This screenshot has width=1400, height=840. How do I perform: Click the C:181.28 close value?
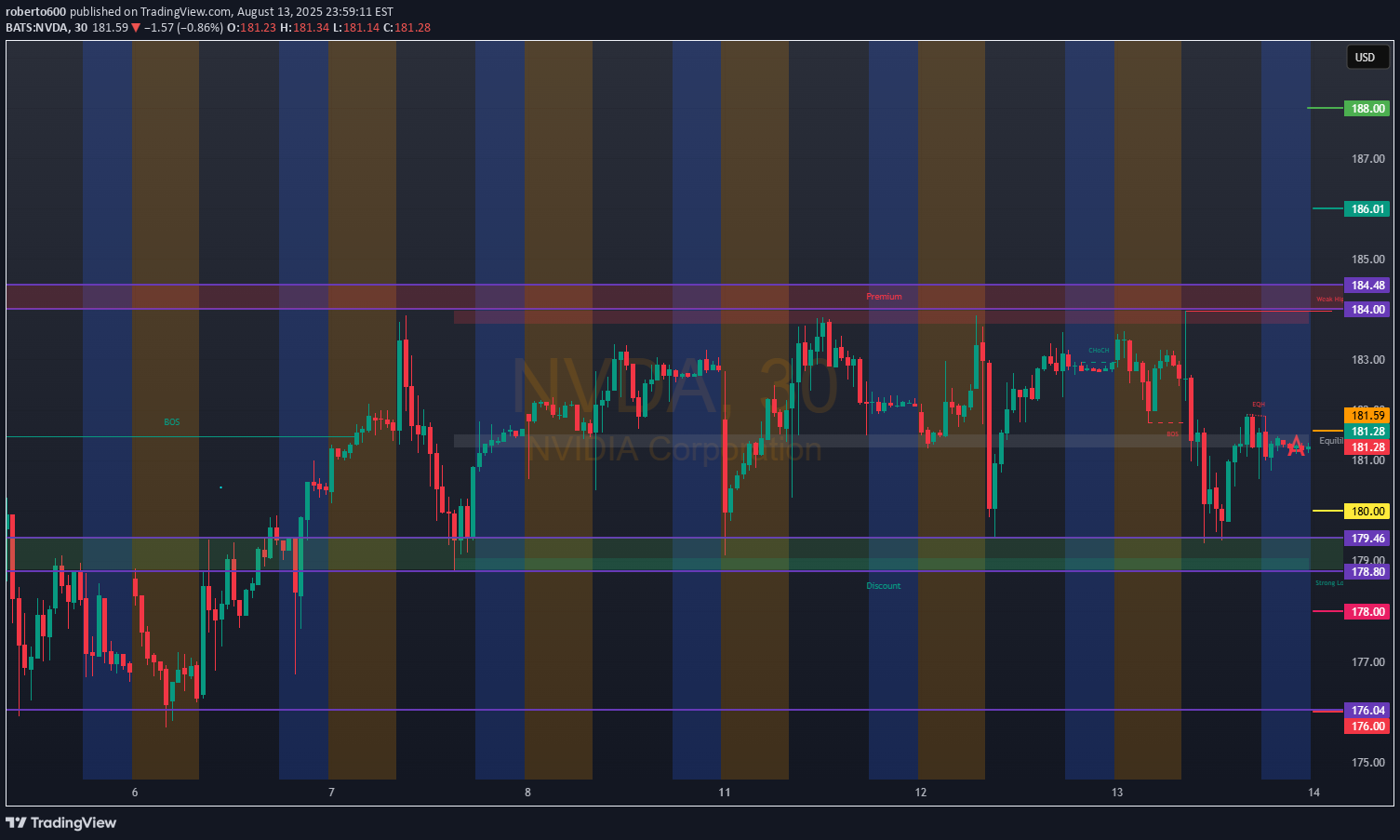[x=407, y=28]
